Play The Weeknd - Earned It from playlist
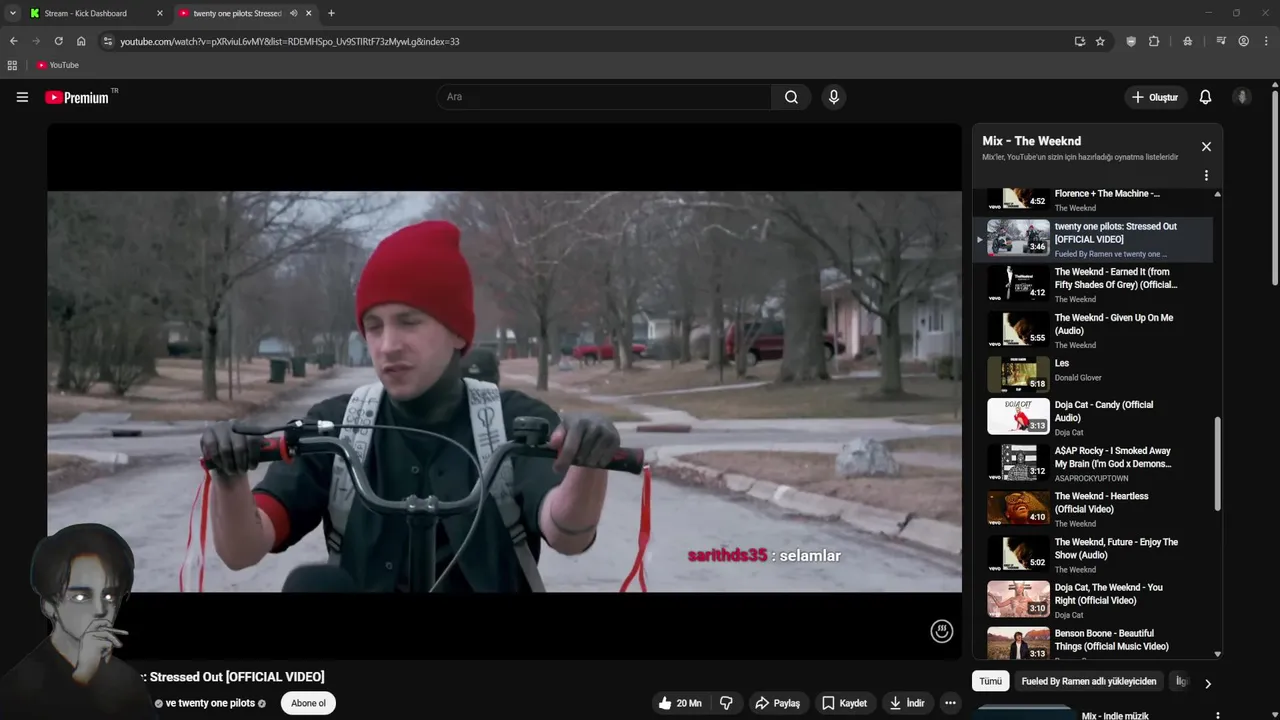Image resolution: width=1280 pixels, height=720 pixels. point(1095,285)
